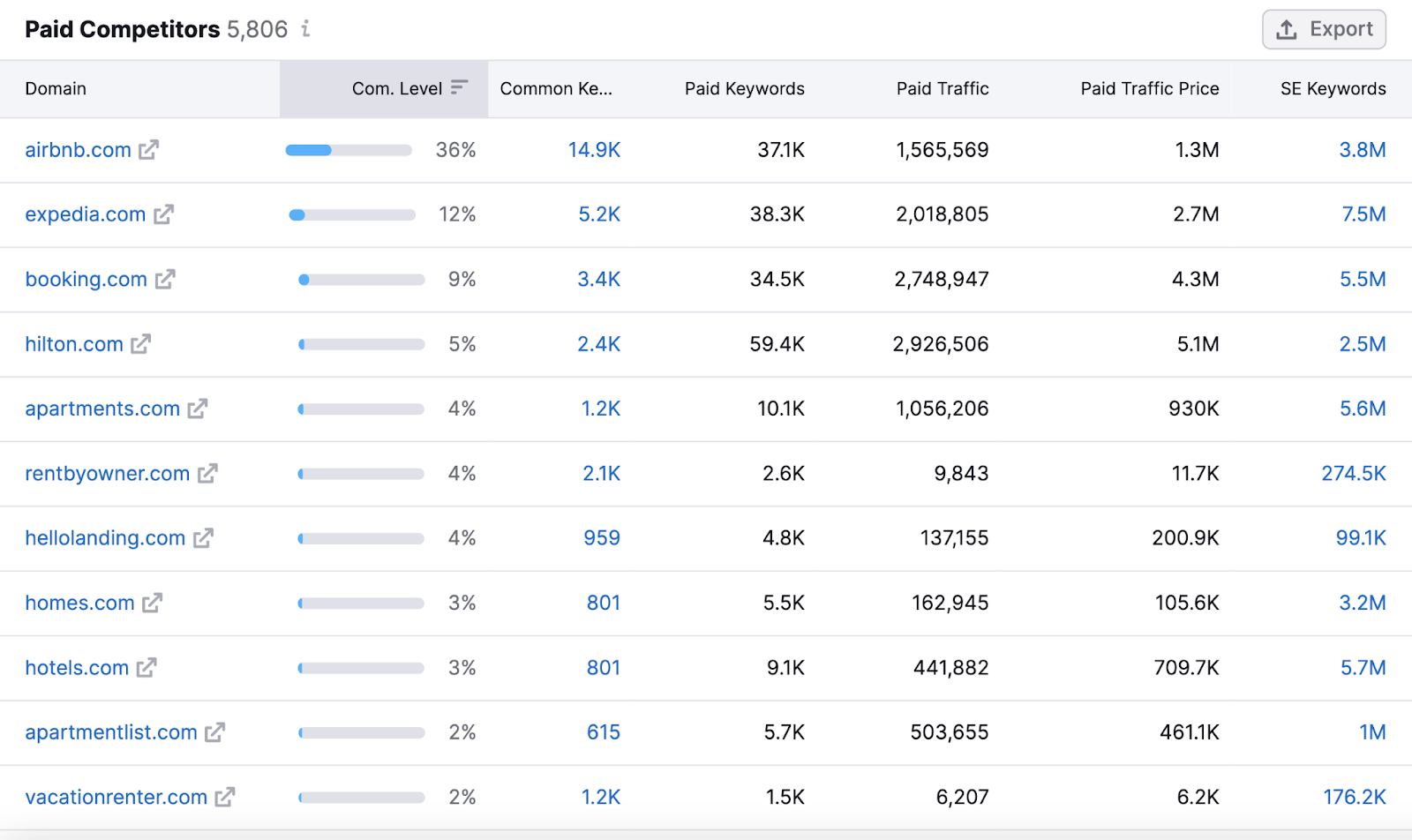The width and height of the screenshot is (1412, 840).
Task: Select paid traffic price 200.9K
Action: (1185, 538)
